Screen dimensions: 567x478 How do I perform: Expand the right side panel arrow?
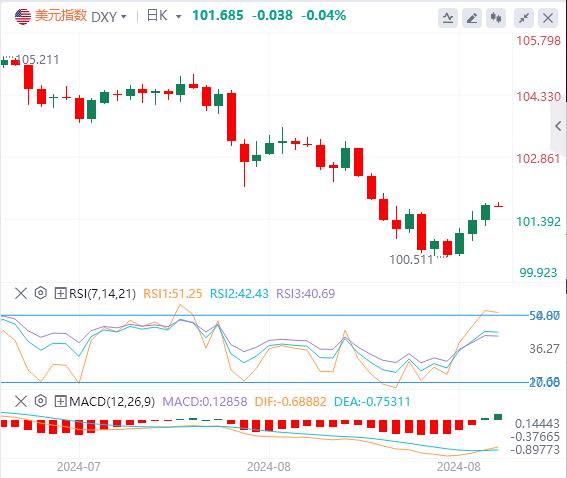pyautogui.click(x=558, y=126)
